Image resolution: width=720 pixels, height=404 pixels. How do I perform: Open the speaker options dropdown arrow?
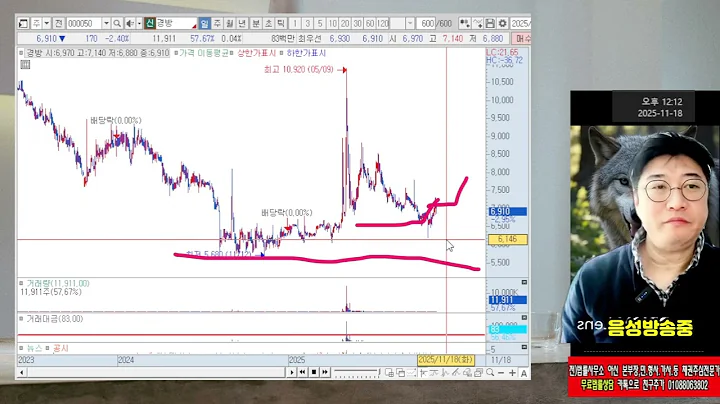[139, 23]
